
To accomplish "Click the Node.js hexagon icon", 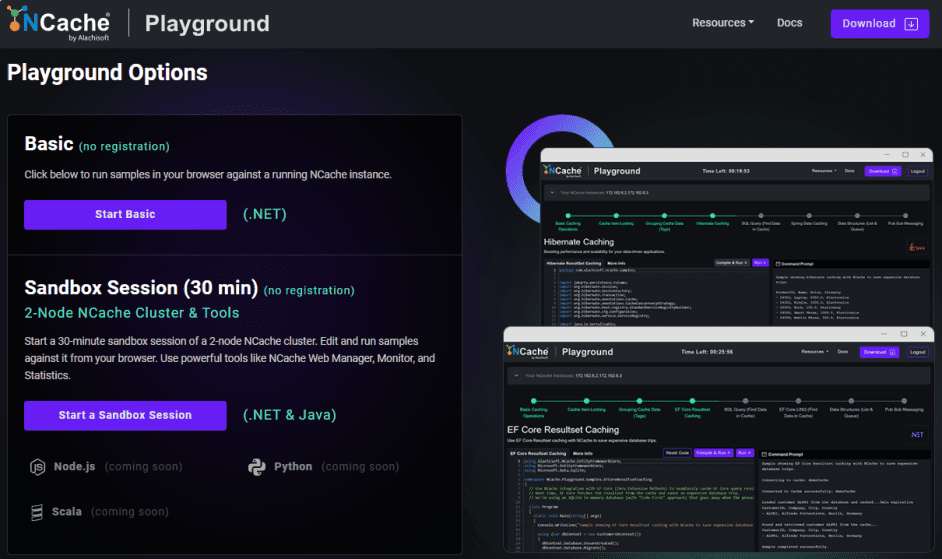I will click(x=37, y=467).
